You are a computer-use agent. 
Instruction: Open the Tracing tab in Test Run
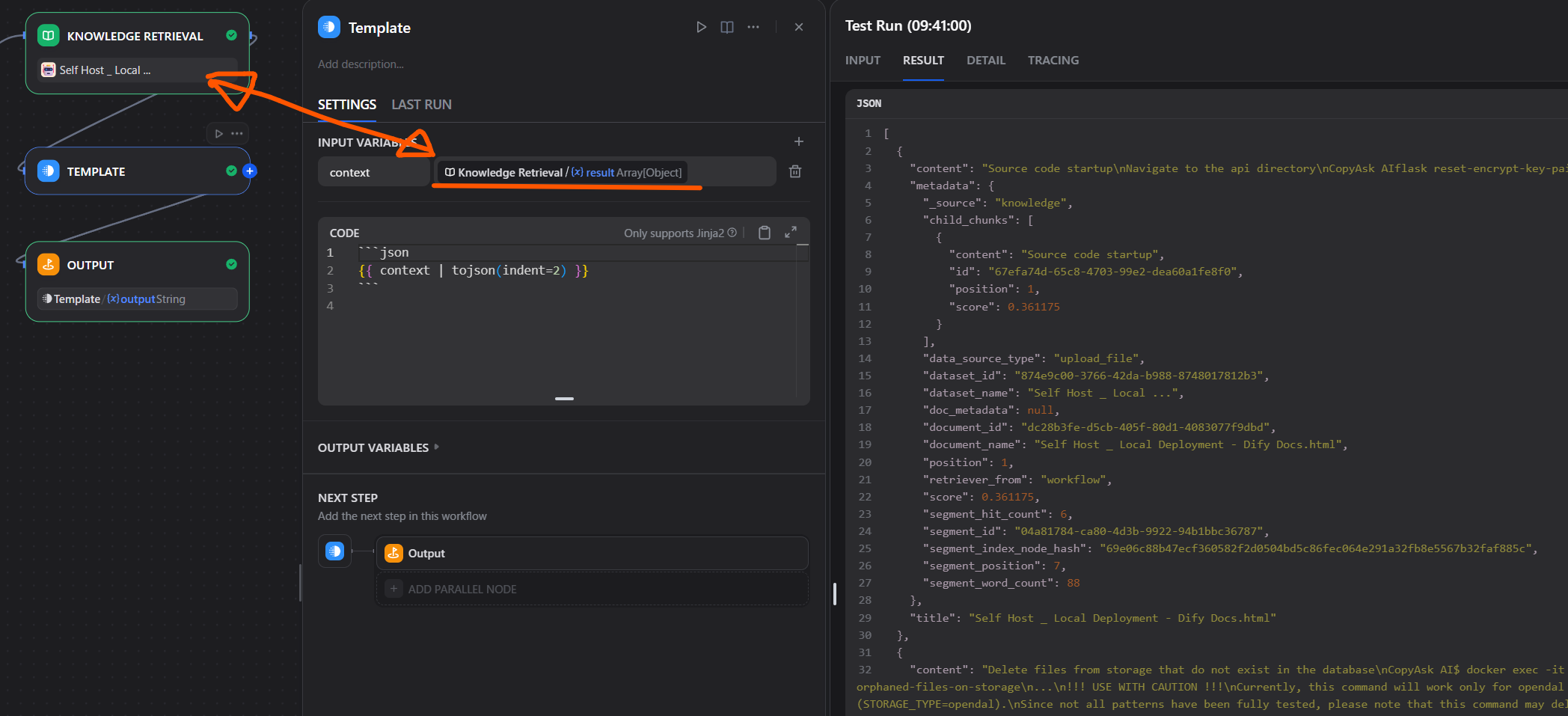[x=1053, y=61]
